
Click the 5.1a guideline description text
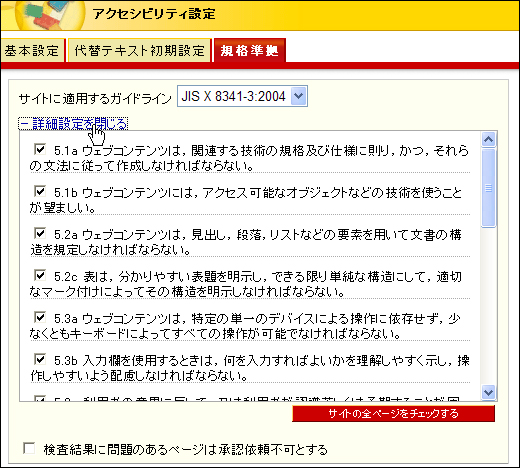[x=249, y=158]
